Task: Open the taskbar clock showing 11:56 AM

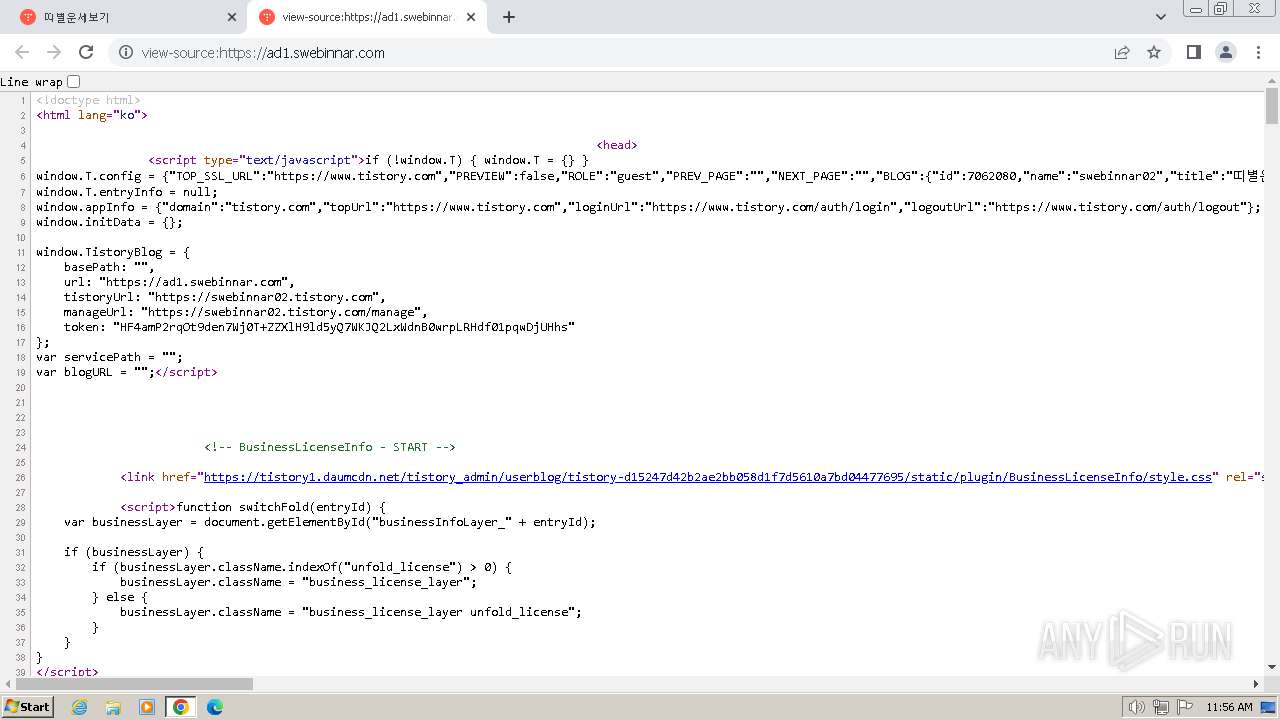Action: pos(1229,707)
